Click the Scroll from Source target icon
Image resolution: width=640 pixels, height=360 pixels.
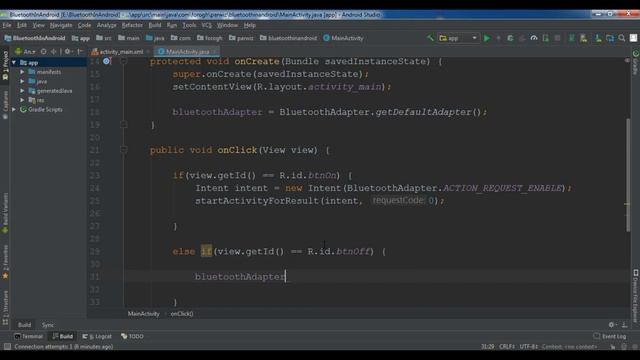(43, 52)
